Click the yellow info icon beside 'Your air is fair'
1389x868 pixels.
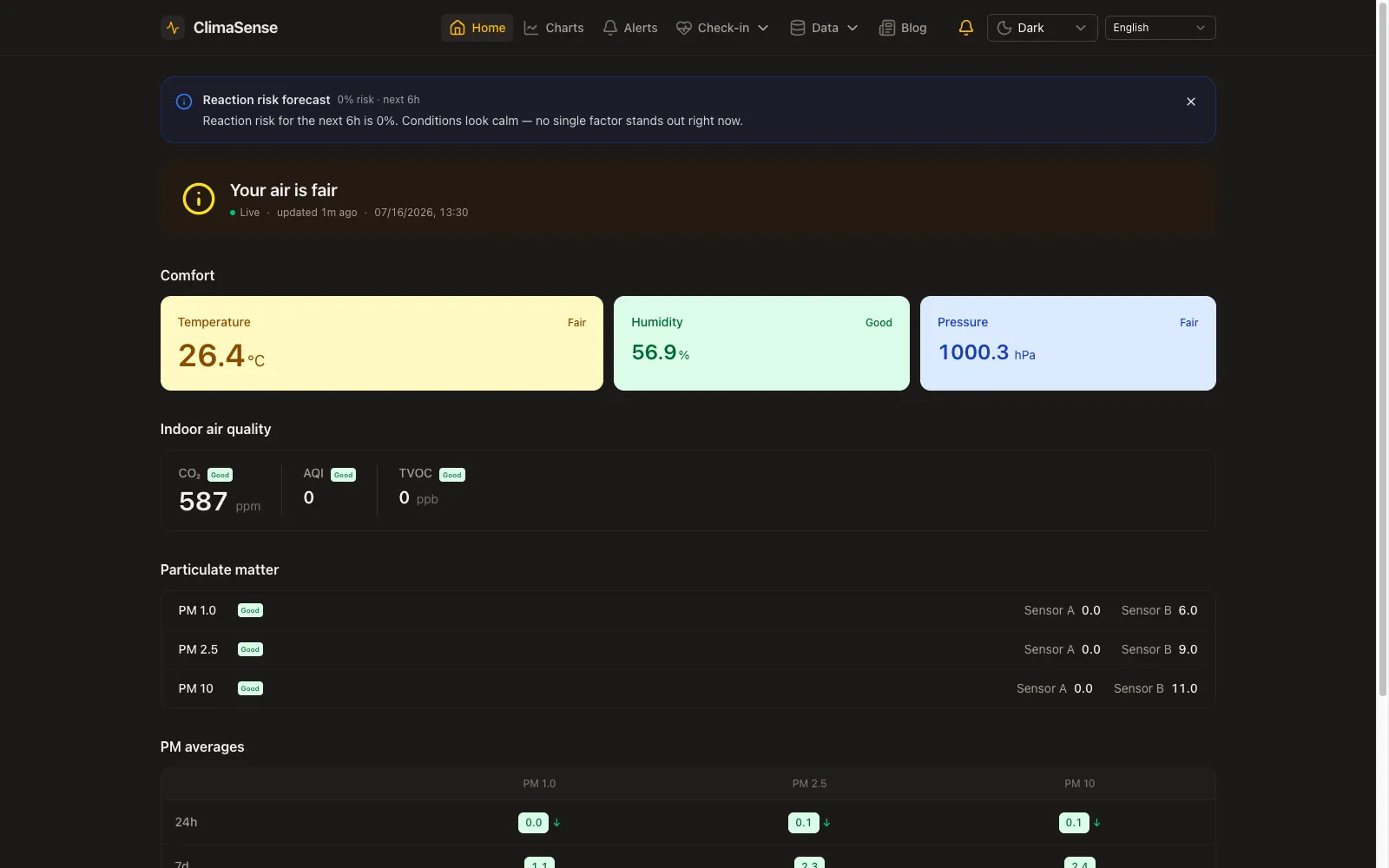[199, 199]
